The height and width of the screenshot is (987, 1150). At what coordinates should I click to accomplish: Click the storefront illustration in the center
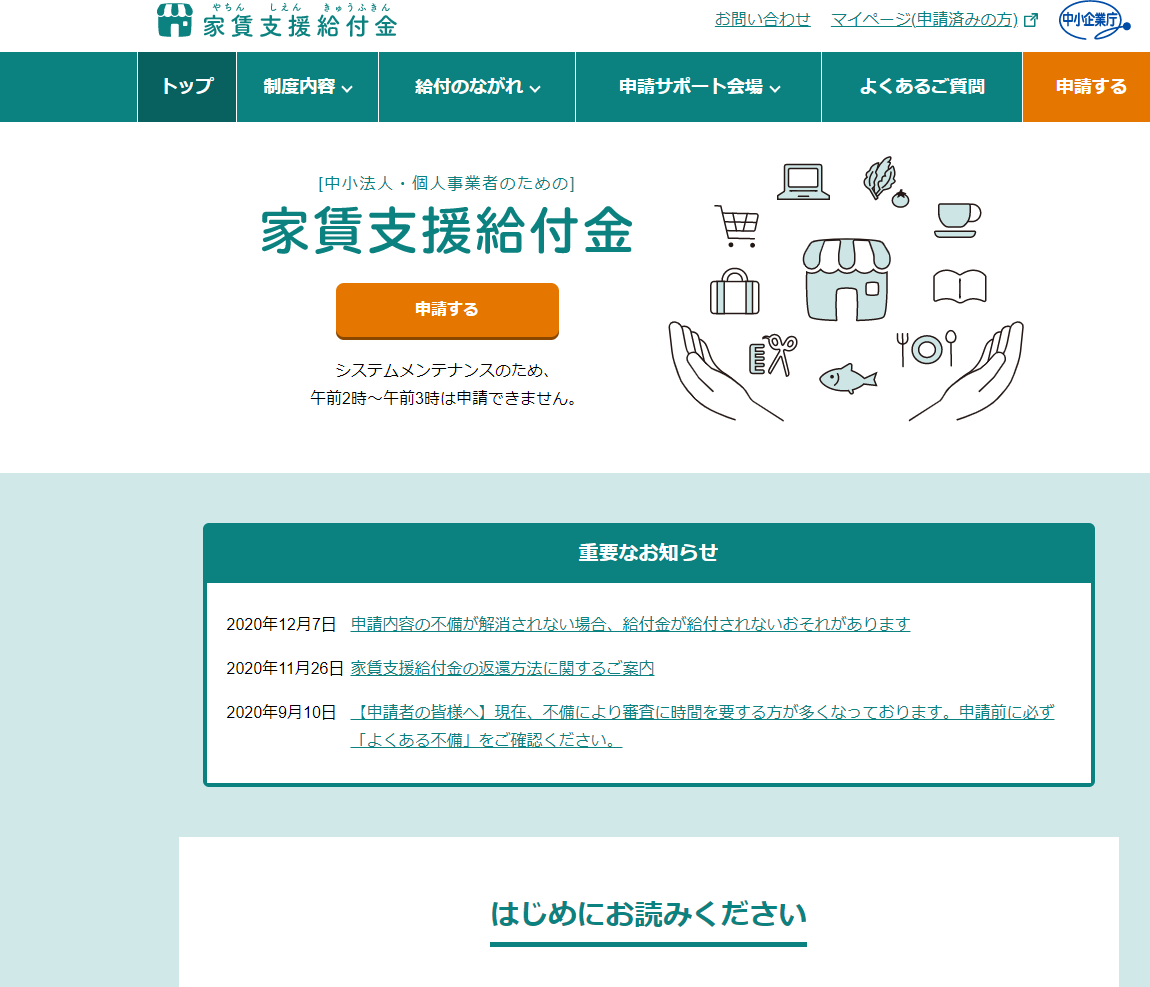[847, 280]
